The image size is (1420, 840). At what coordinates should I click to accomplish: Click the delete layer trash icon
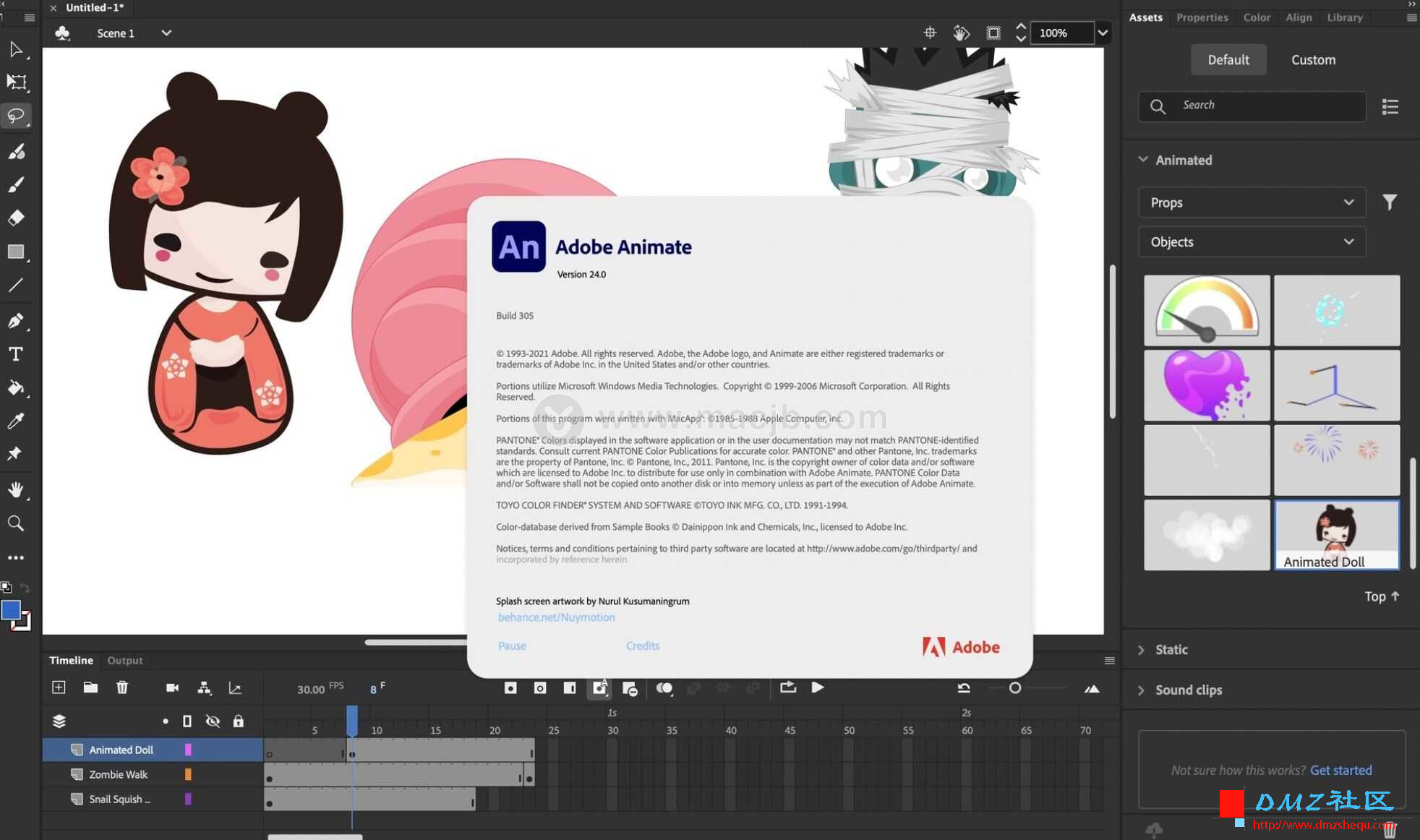coord(122,687)
